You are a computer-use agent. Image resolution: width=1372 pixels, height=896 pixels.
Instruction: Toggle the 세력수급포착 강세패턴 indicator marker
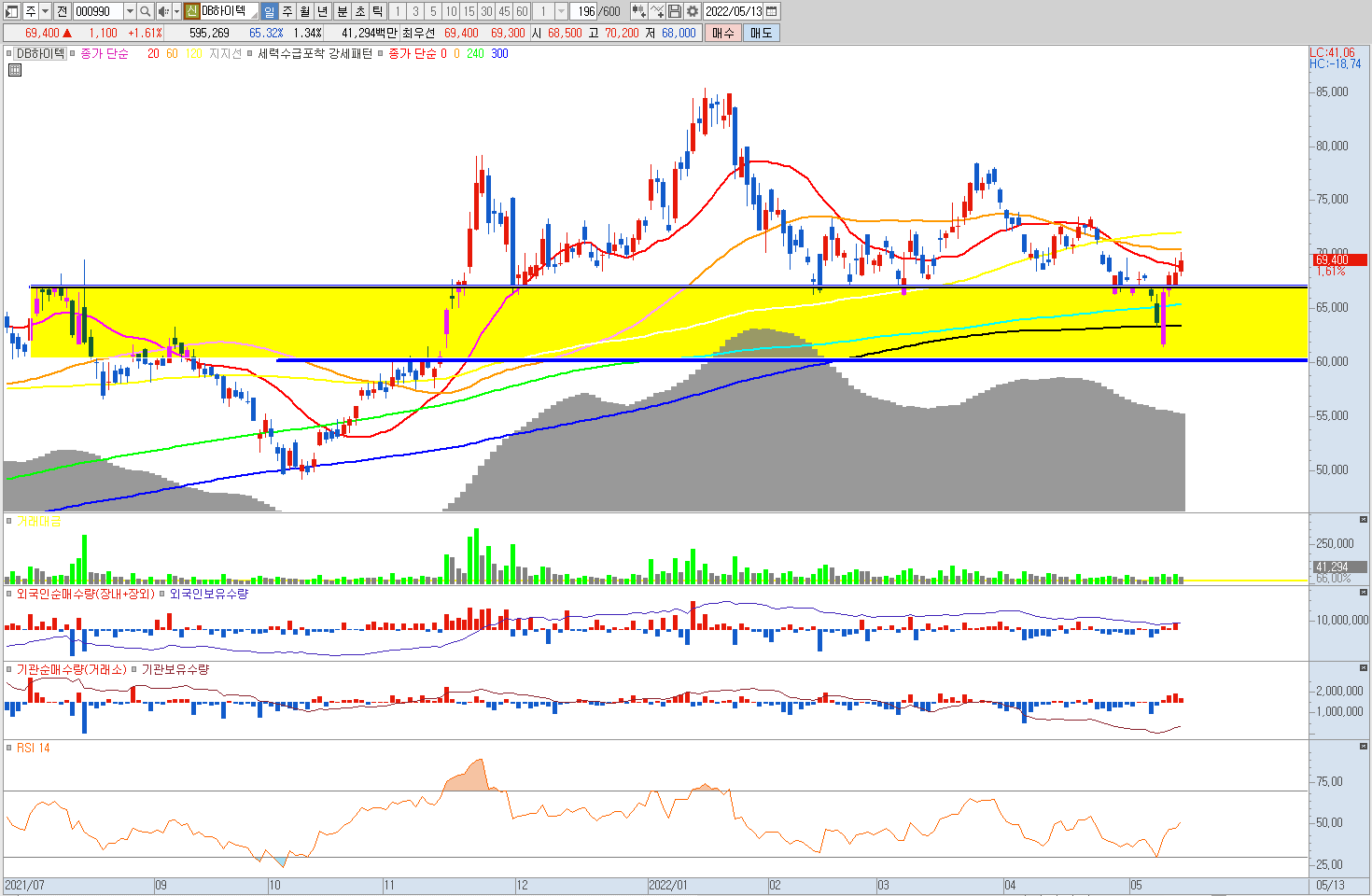click(250, 53)
